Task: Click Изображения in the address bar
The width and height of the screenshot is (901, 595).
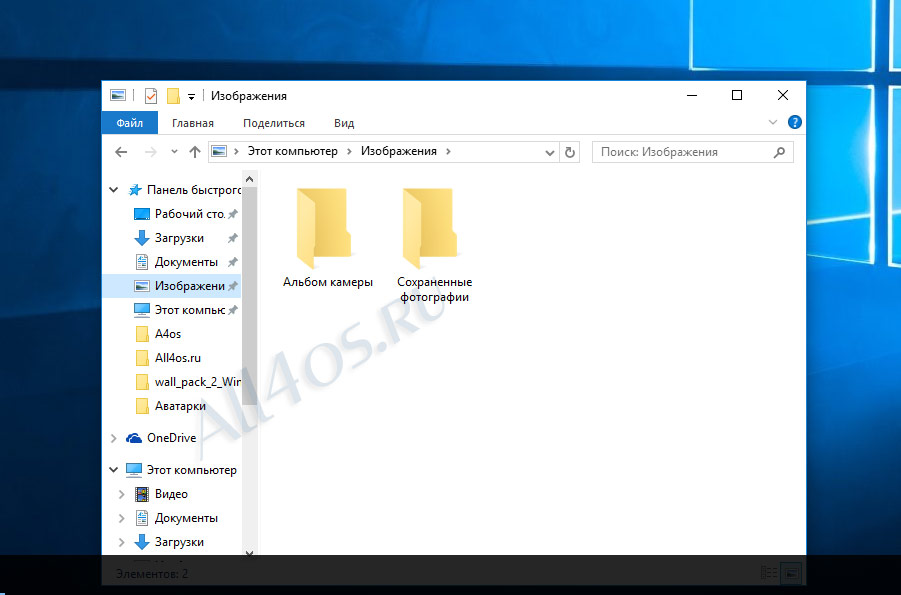Action: (x=399, y=151)
